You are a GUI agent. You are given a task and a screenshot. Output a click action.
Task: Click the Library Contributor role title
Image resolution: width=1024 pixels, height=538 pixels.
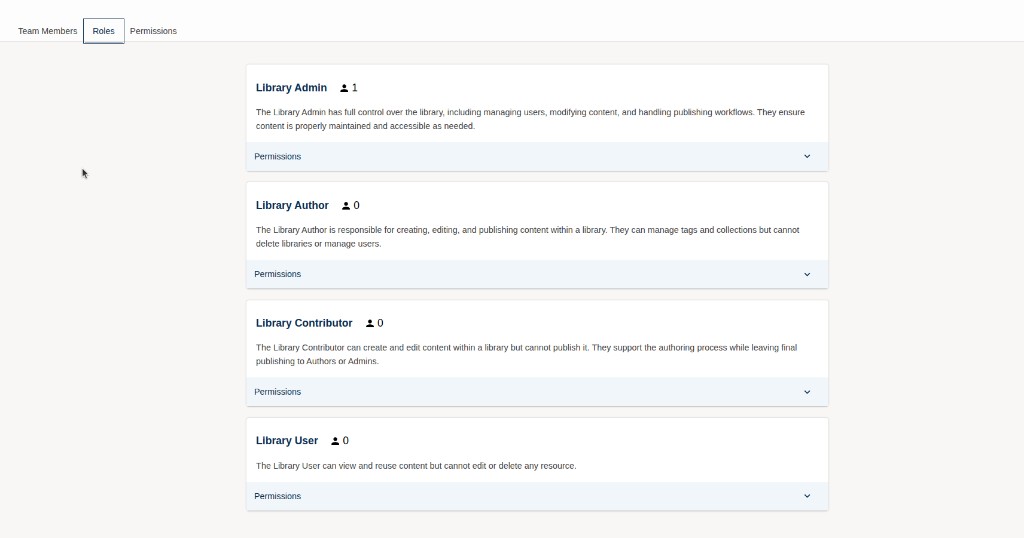pos(304,323)
